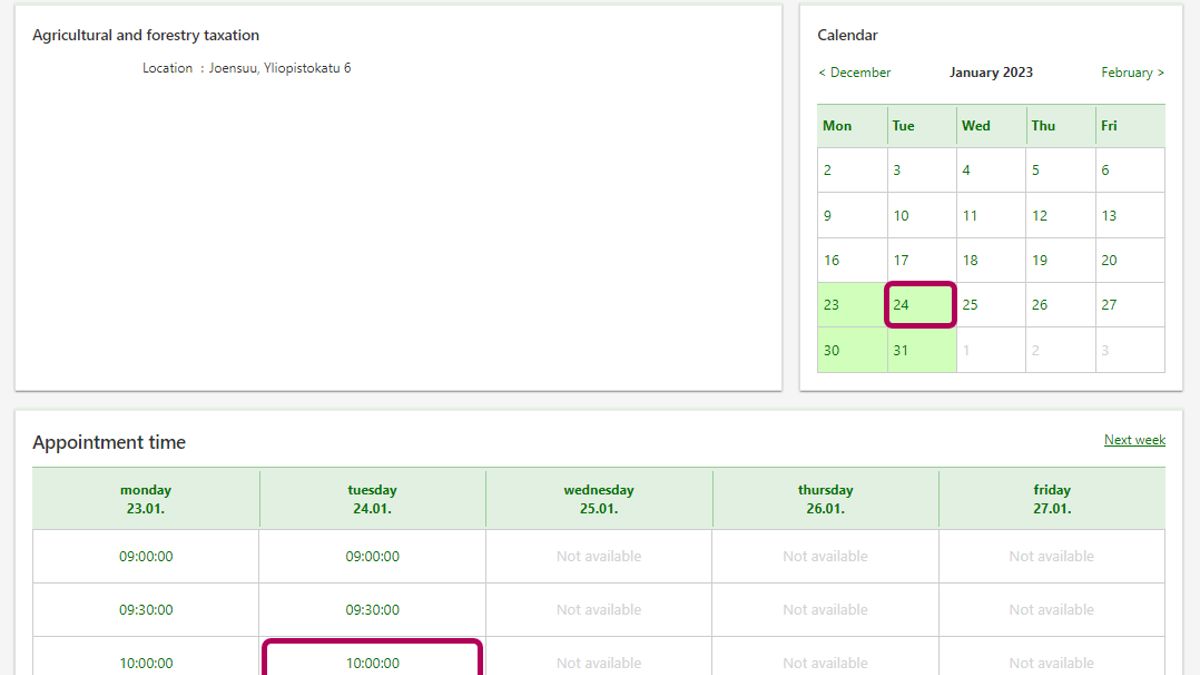Pick January 30 in the calendar
This screenshot has height=675, width=1200.
point(832,350)
